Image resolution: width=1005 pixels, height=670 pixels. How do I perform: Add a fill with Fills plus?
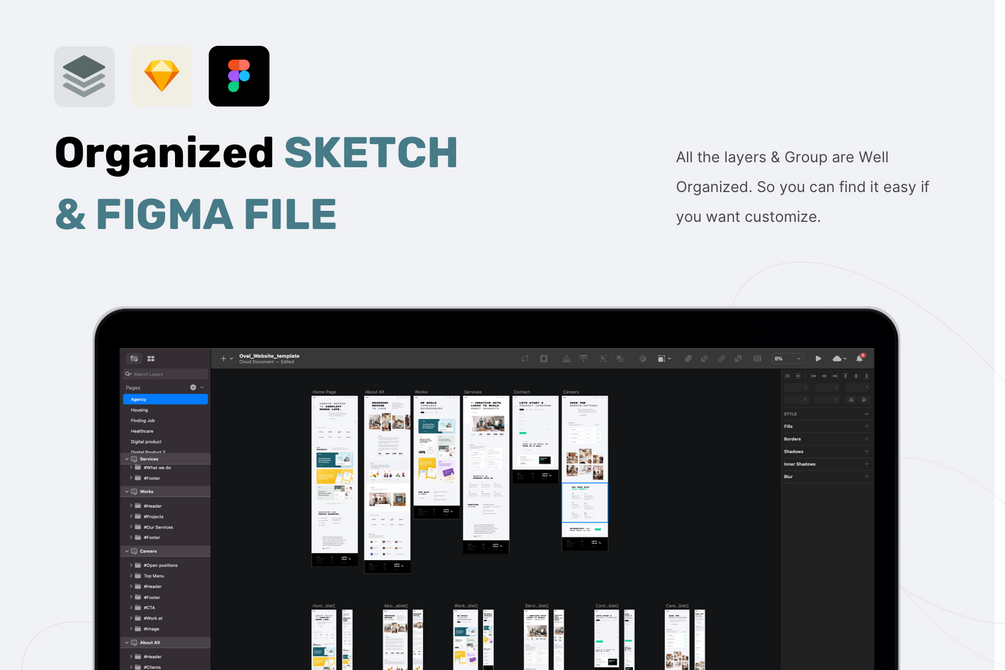(x=867, y=426)
